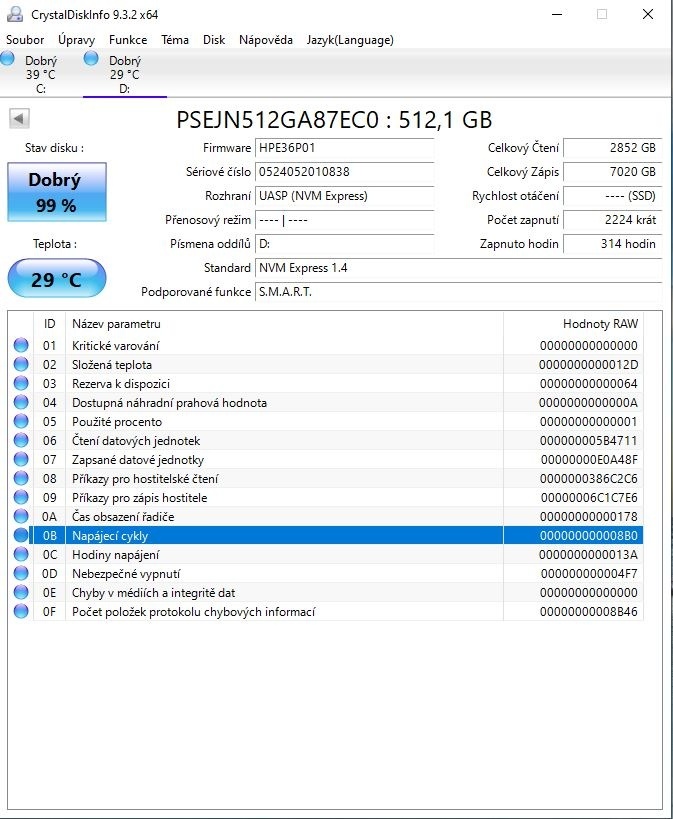Open the Téma menu

(x=175, y=40)
